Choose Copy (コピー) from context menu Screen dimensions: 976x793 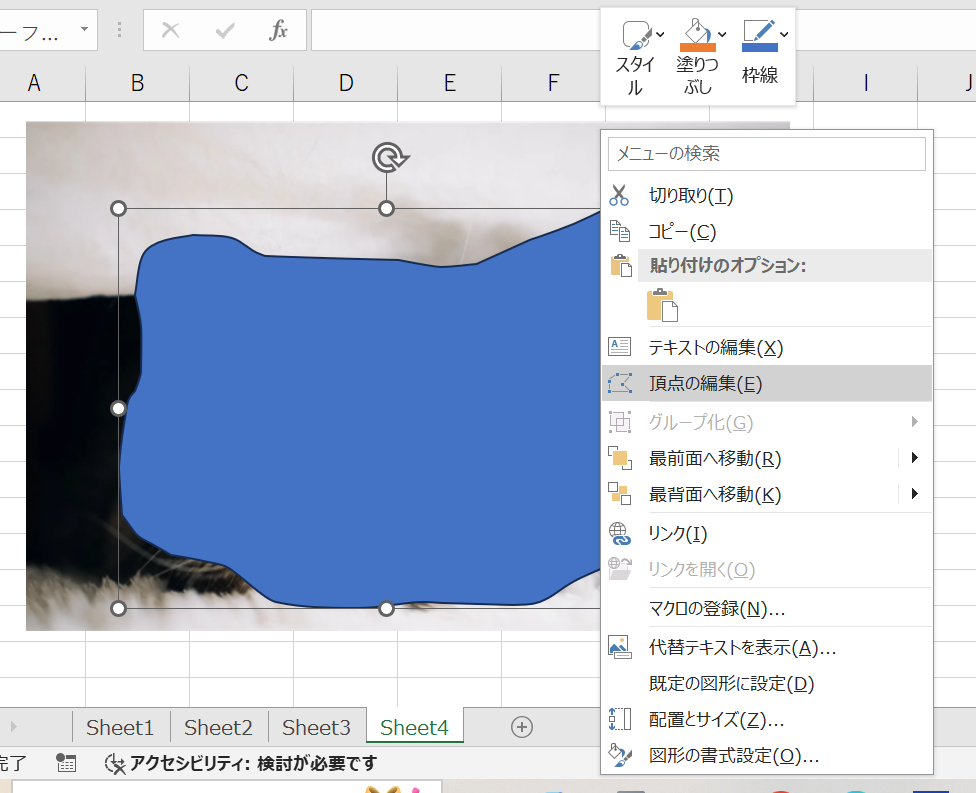(x=766, y=232)
